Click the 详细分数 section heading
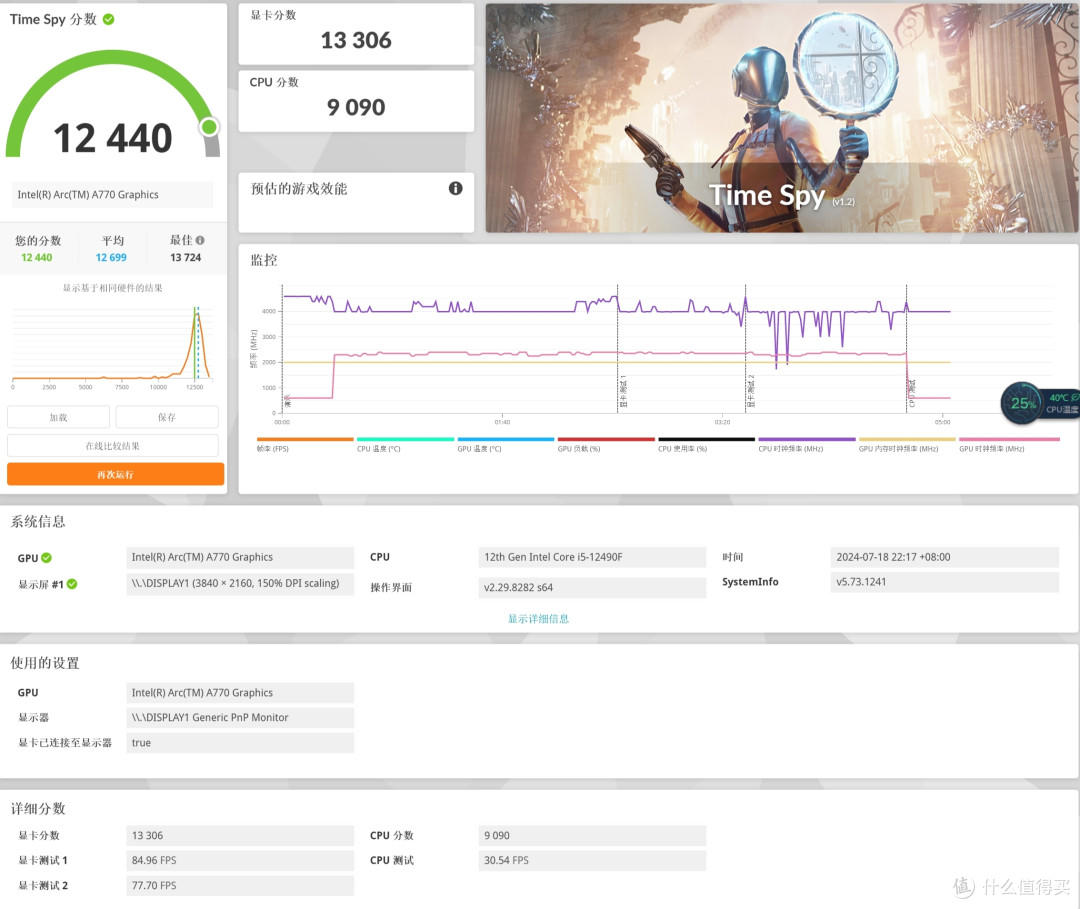The width and height of the screenshot is (1080, 909). [38, 808]
